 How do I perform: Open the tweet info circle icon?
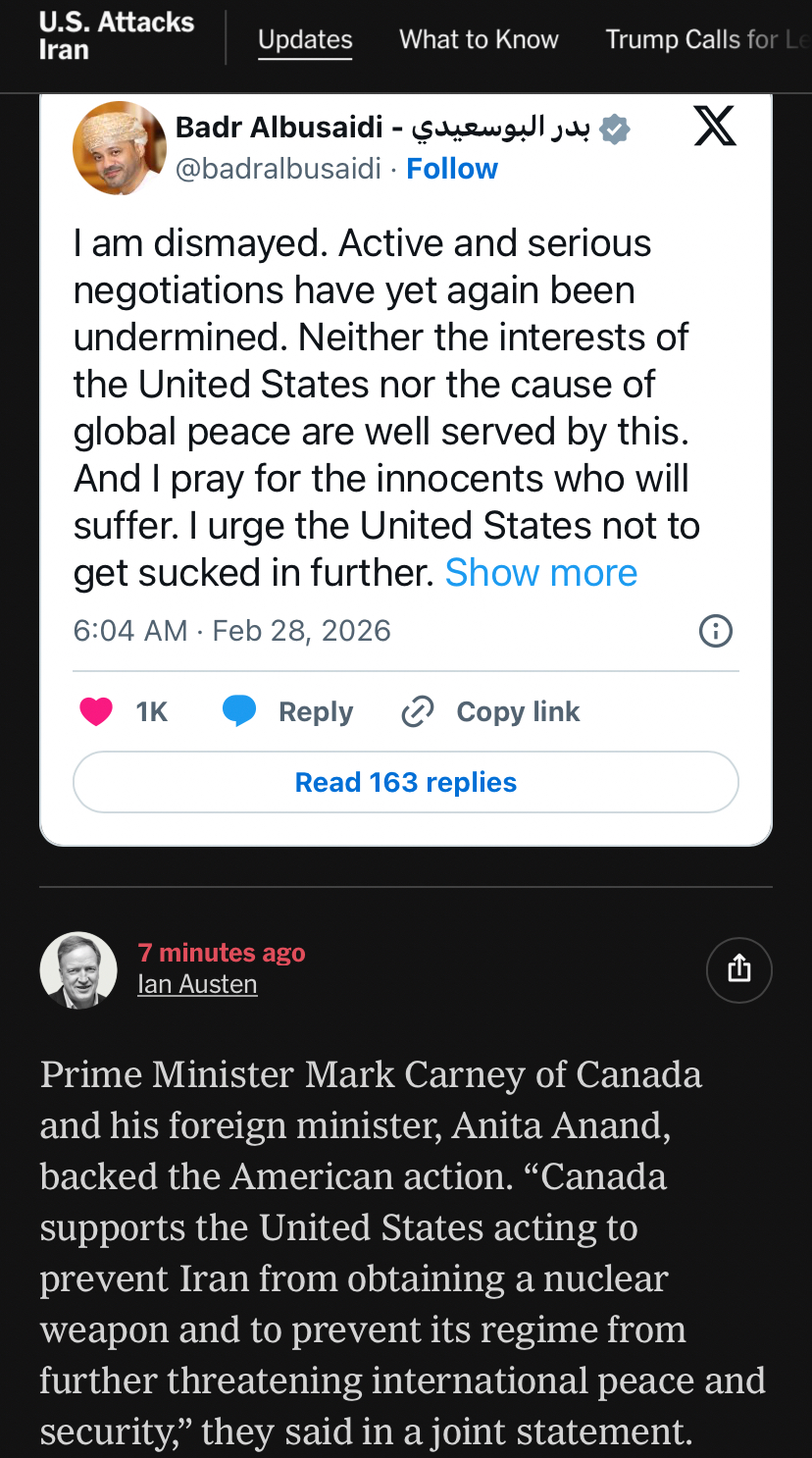click(716, 631)
